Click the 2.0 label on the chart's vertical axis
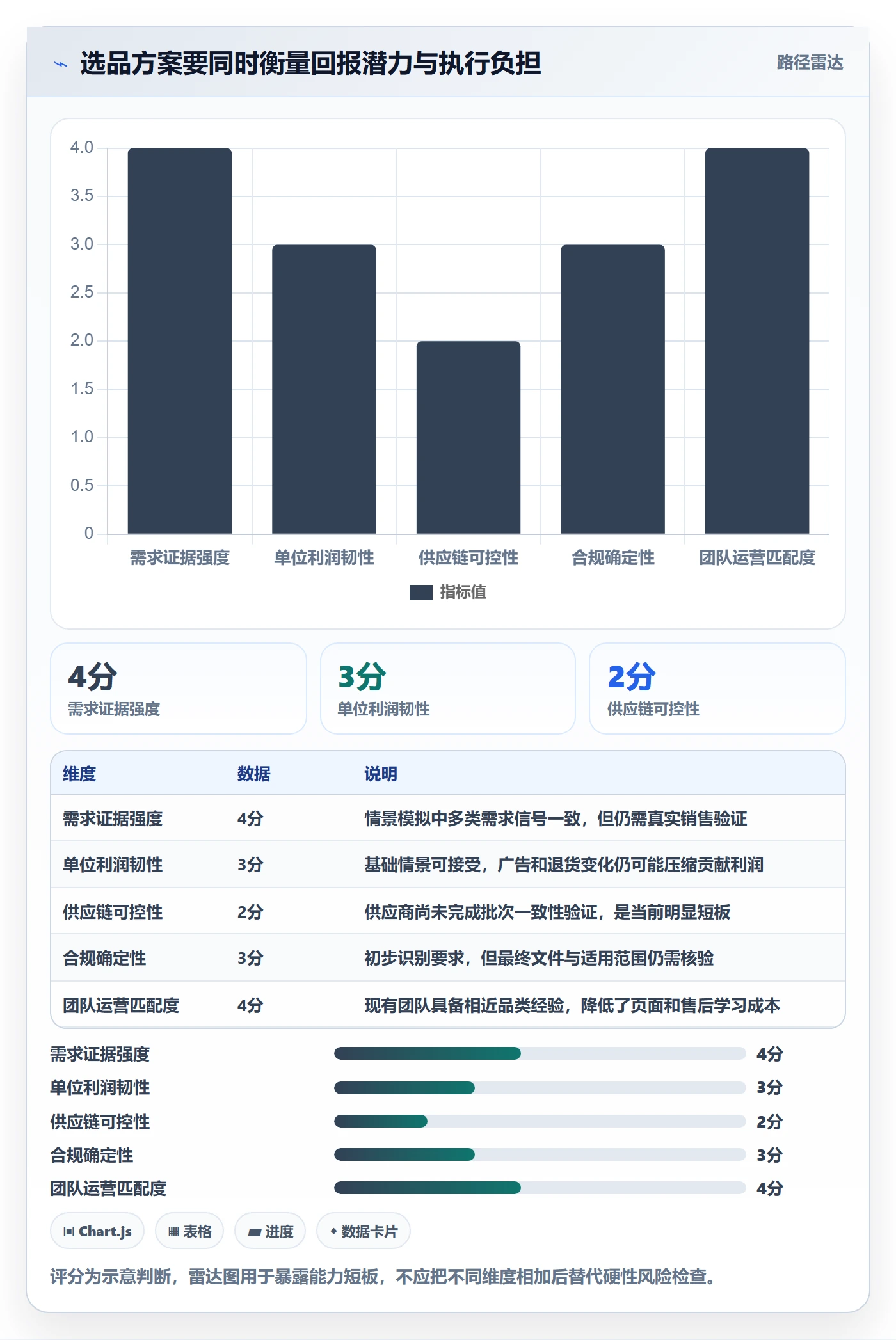This screenshot has height=1340, width=896. pos(82,340)
